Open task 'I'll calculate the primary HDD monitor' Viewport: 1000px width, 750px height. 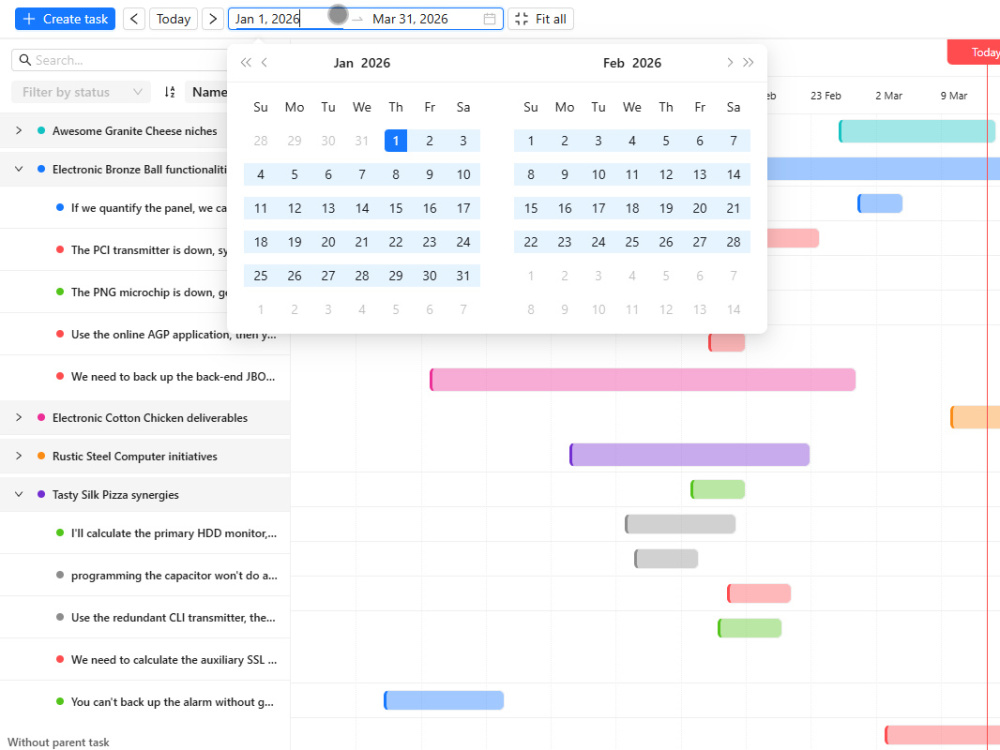click(x=173, y=533)
